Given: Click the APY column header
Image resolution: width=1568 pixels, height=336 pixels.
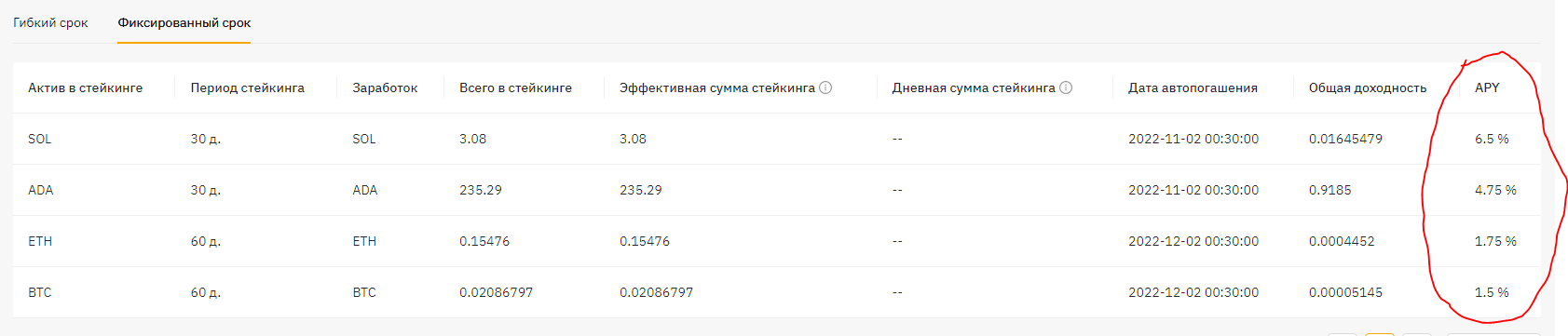Looking at the screenshot, I should (1487, 87).
